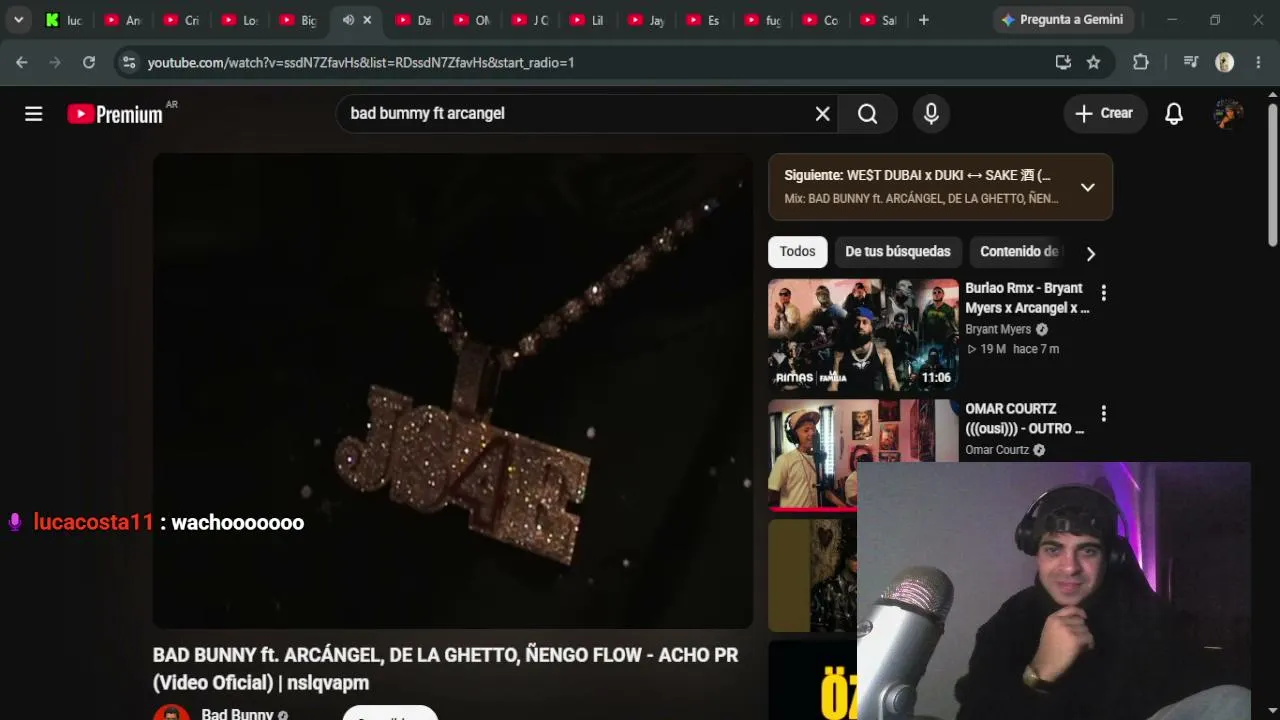The width and height of the screenshot is (1280, 720).
Task: Click the video player showing the chain
Action: click(453, 391)
